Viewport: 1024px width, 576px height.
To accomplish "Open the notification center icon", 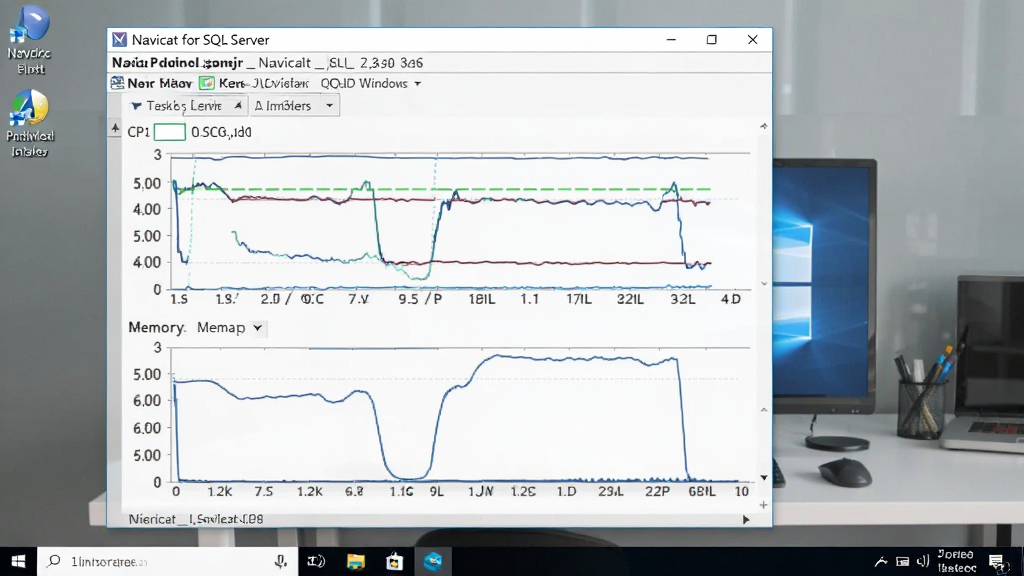I will pyautogui.click(x=997, y=562).
